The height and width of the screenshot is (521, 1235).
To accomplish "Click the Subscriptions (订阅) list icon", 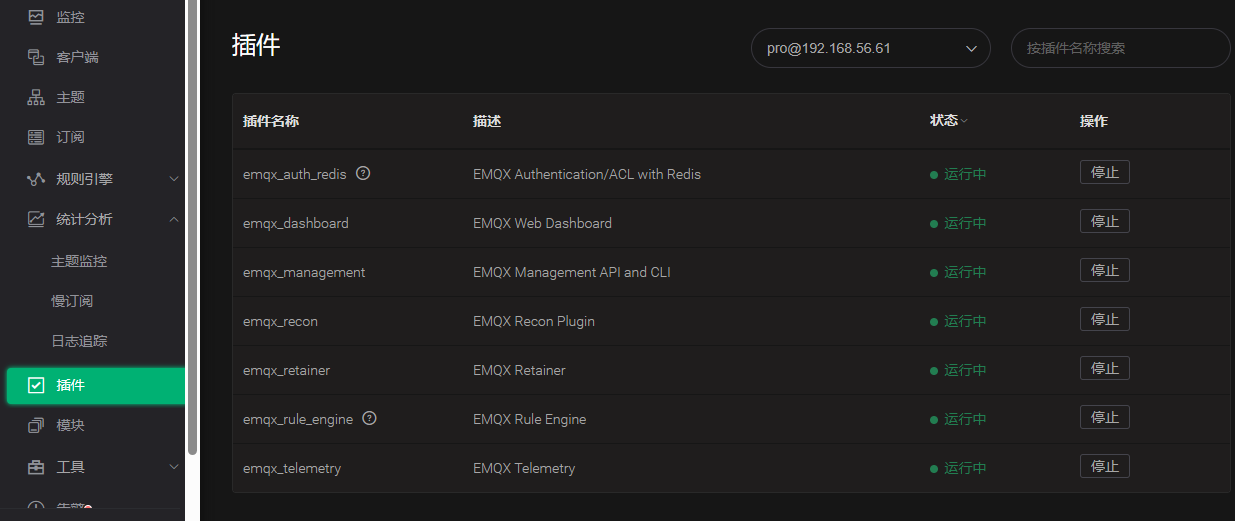I will (x=36, y=137).
